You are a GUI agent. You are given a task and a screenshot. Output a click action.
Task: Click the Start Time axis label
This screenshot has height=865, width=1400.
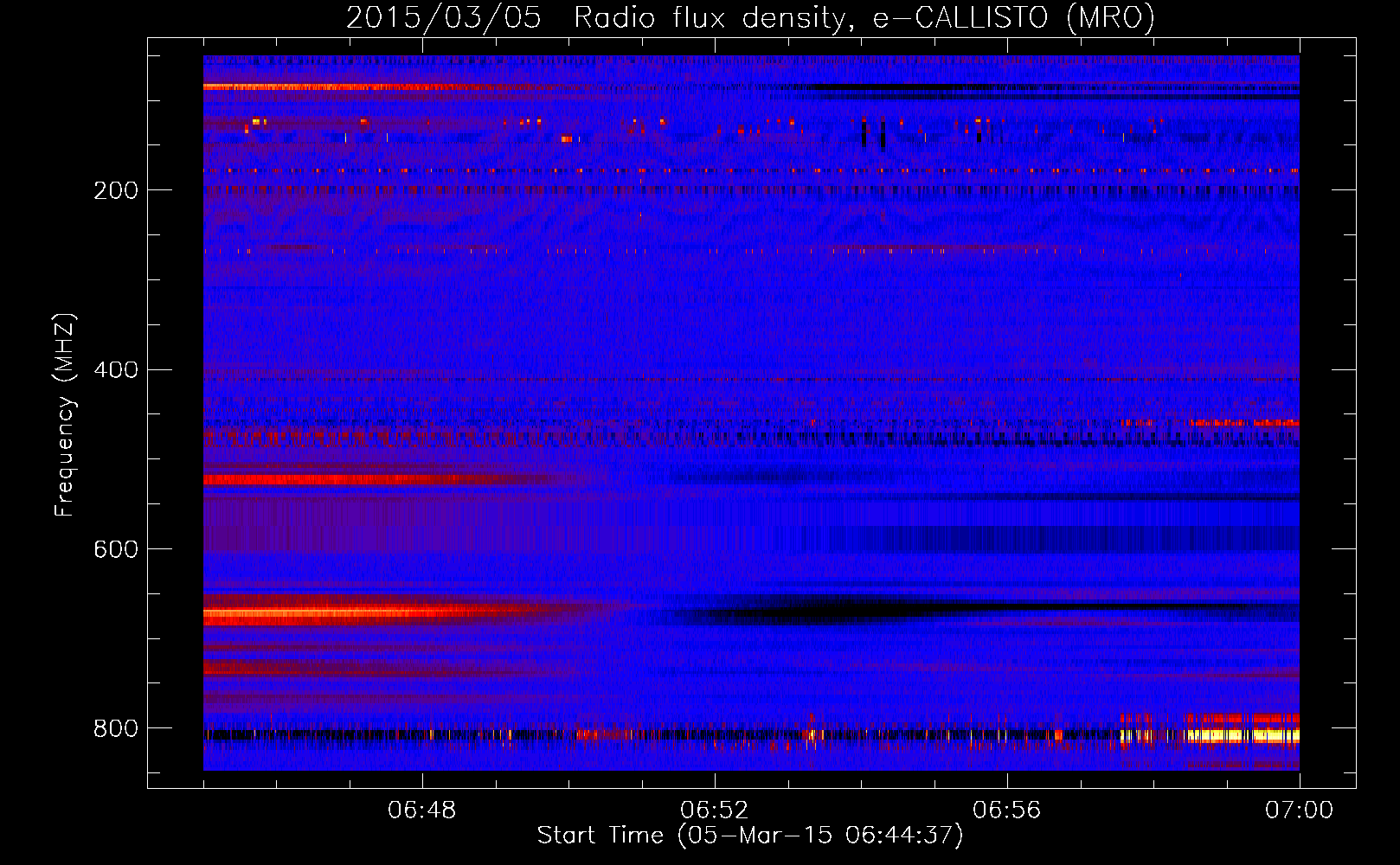pyautogui.click(x=750, y=836)
